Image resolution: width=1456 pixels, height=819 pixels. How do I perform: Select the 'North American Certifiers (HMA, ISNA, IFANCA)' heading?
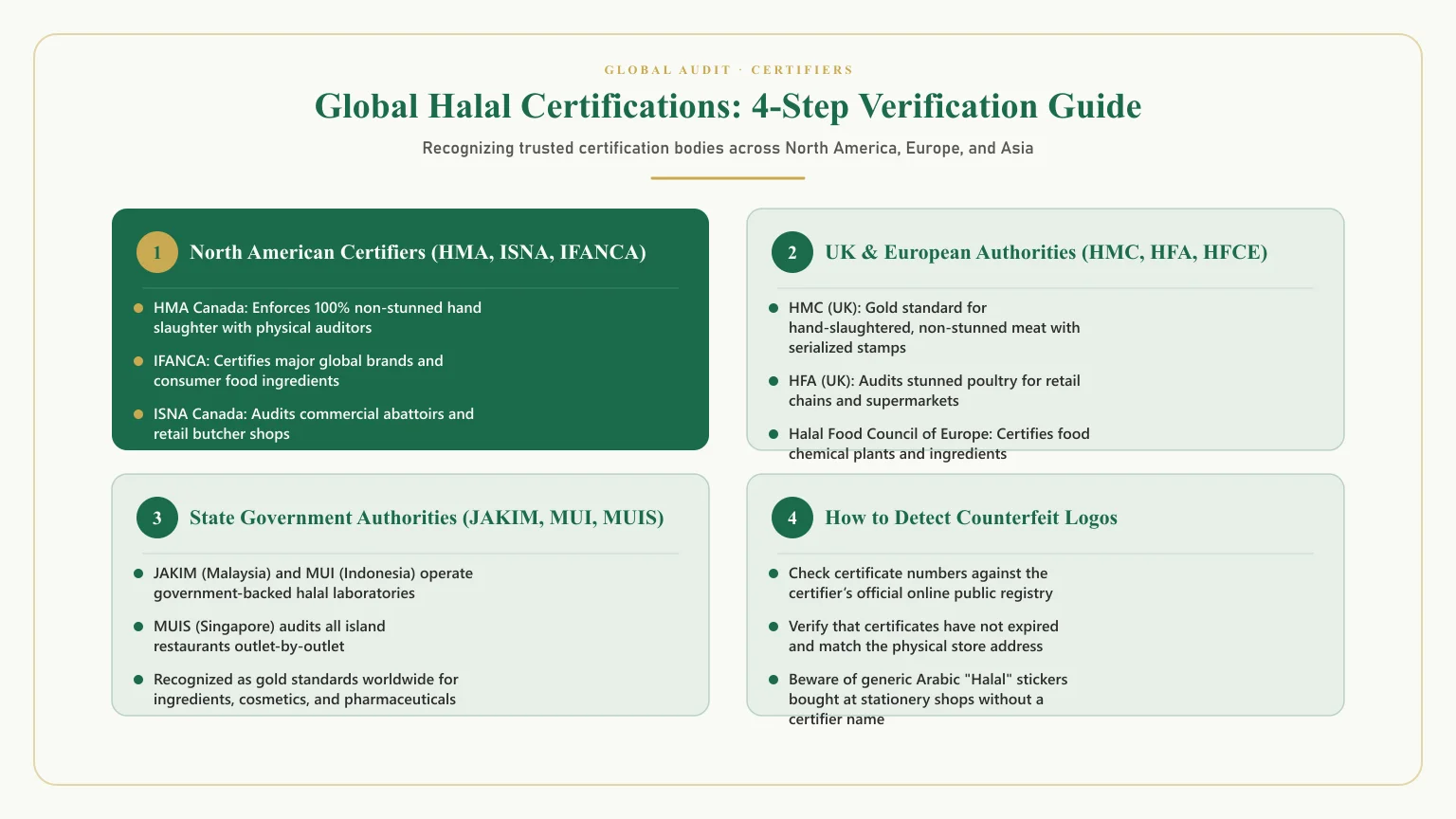coord(418,252)
